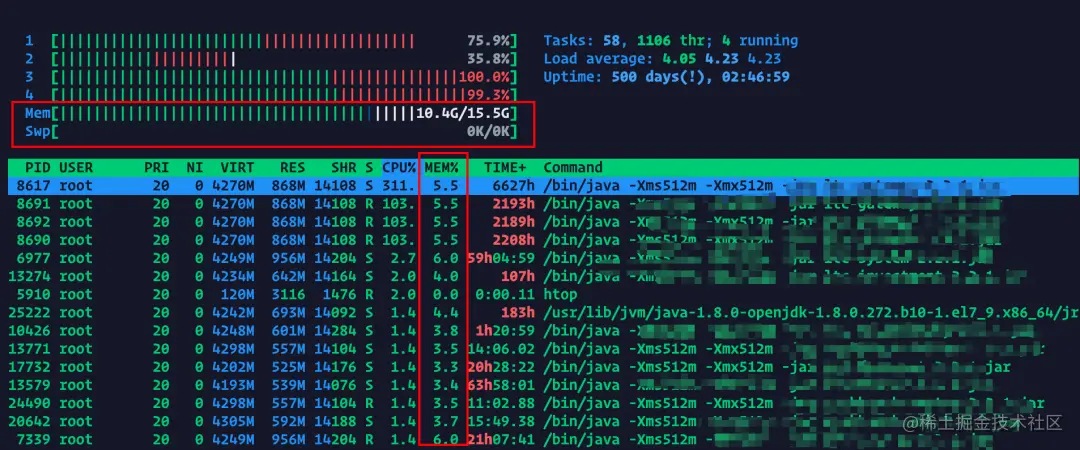This screenshot has height=450, width=1080.
Task: Click the CPU 3 meter at 100.0%
Action: pos(271,76)
